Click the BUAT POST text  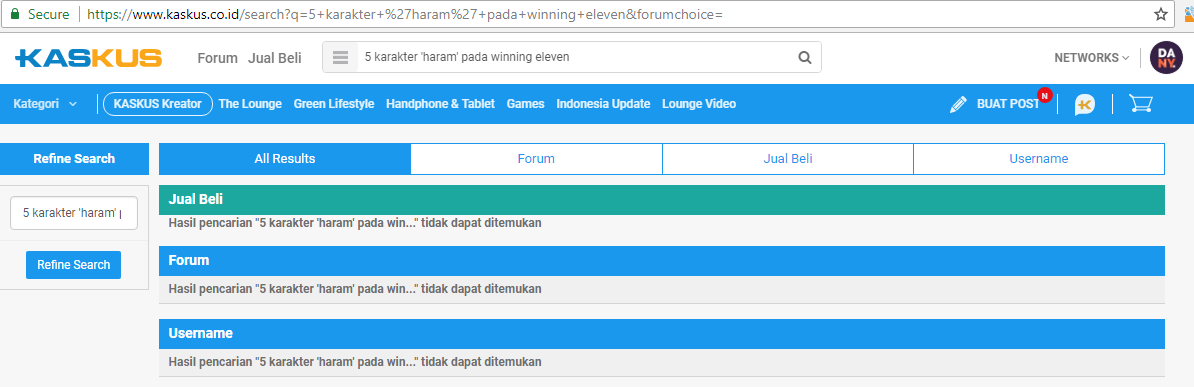[x=1007, y=104]
